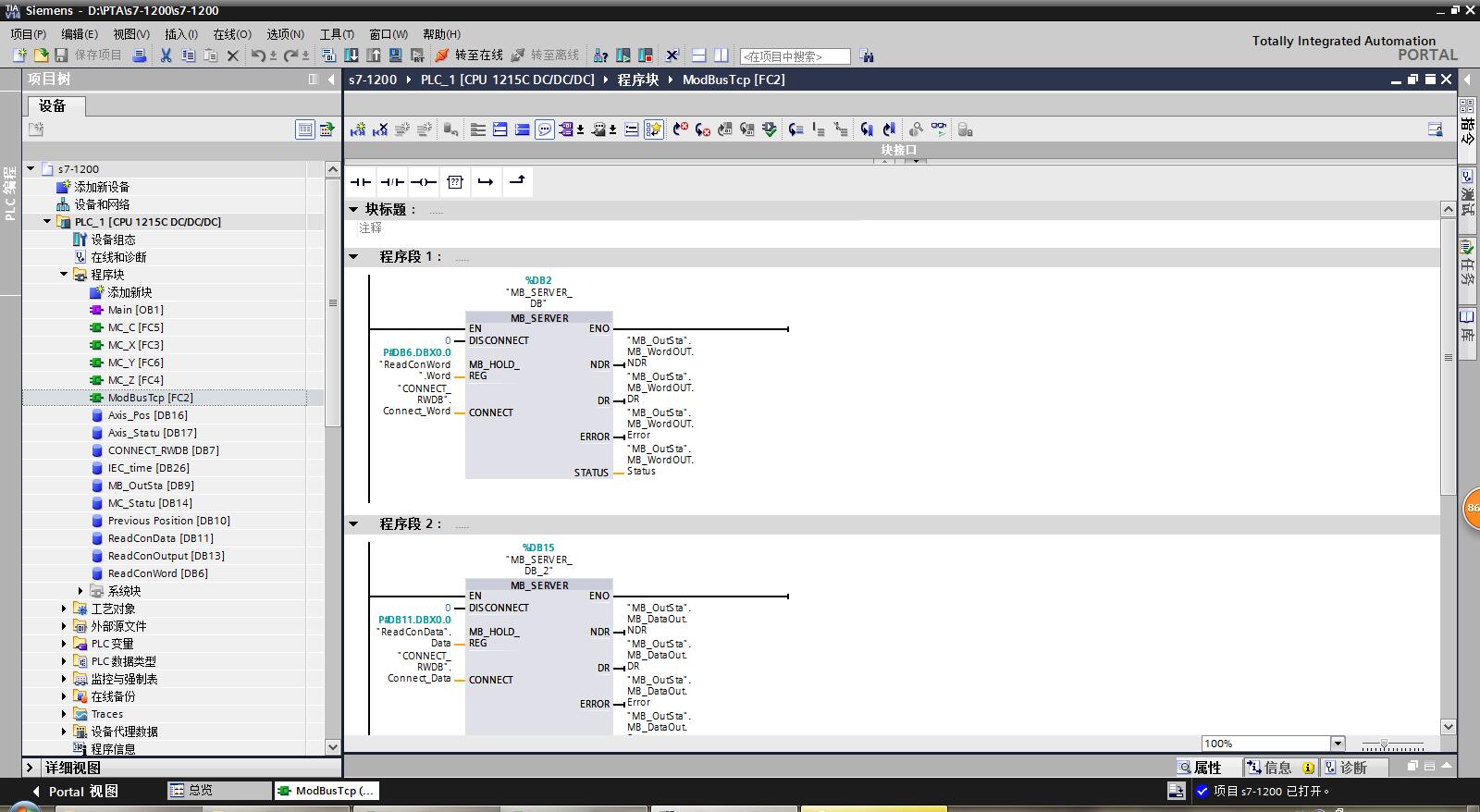Viewport: 1480px width, 812px height.
Task: Insert a normally open contact
Action: [361, 182]
